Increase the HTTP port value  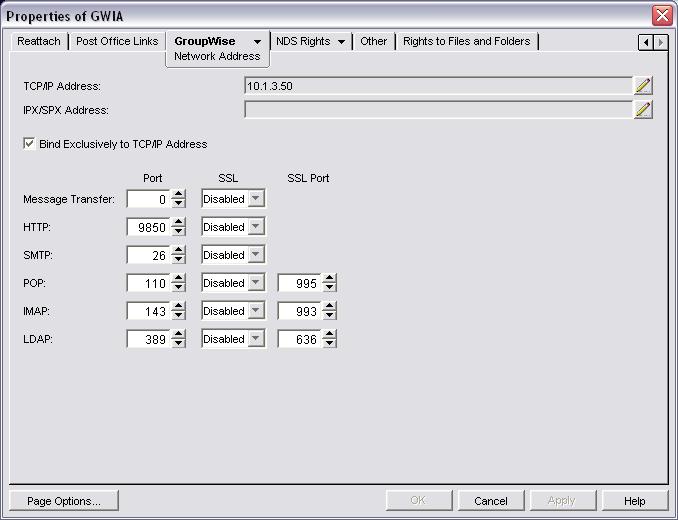[178, 222]
